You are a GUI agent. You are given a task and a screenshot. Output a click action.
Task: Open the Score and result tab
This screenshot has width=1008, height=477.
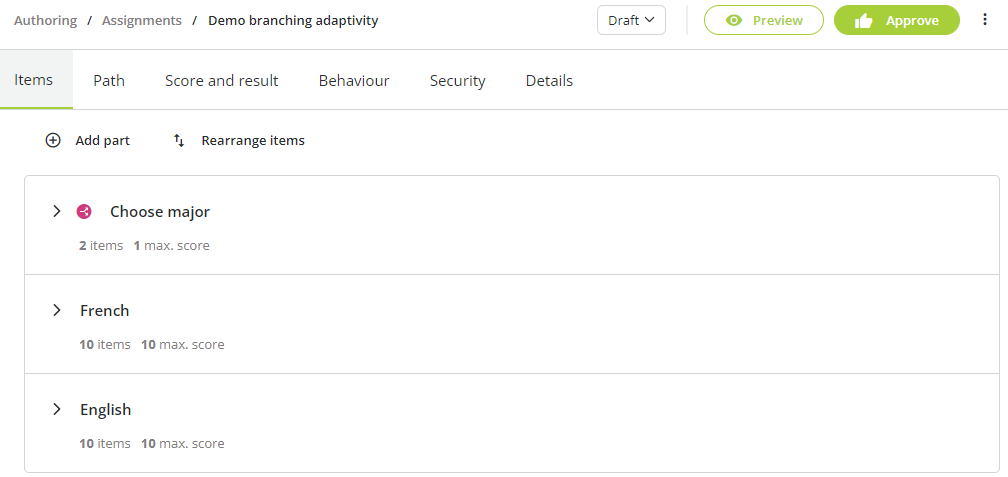pos(222,80)
